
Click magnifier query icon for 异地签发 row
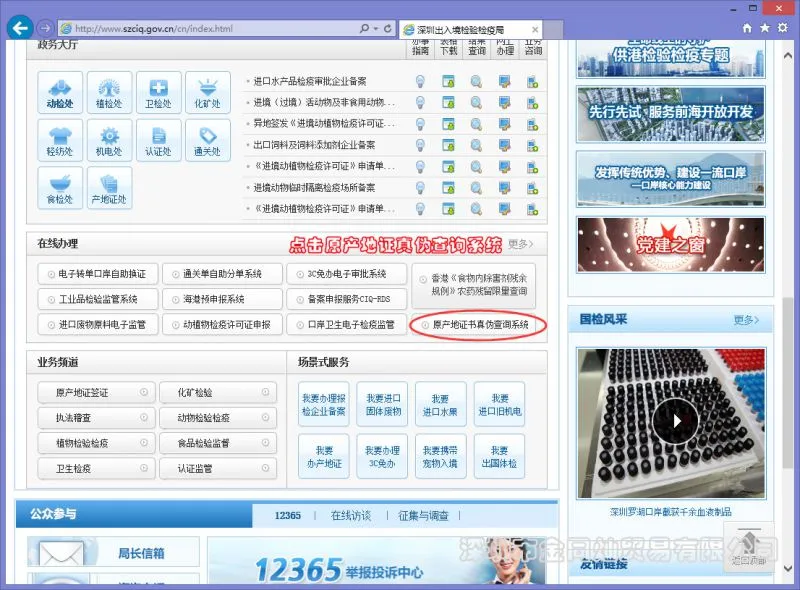pyautogui.click(x=476, y=124)
